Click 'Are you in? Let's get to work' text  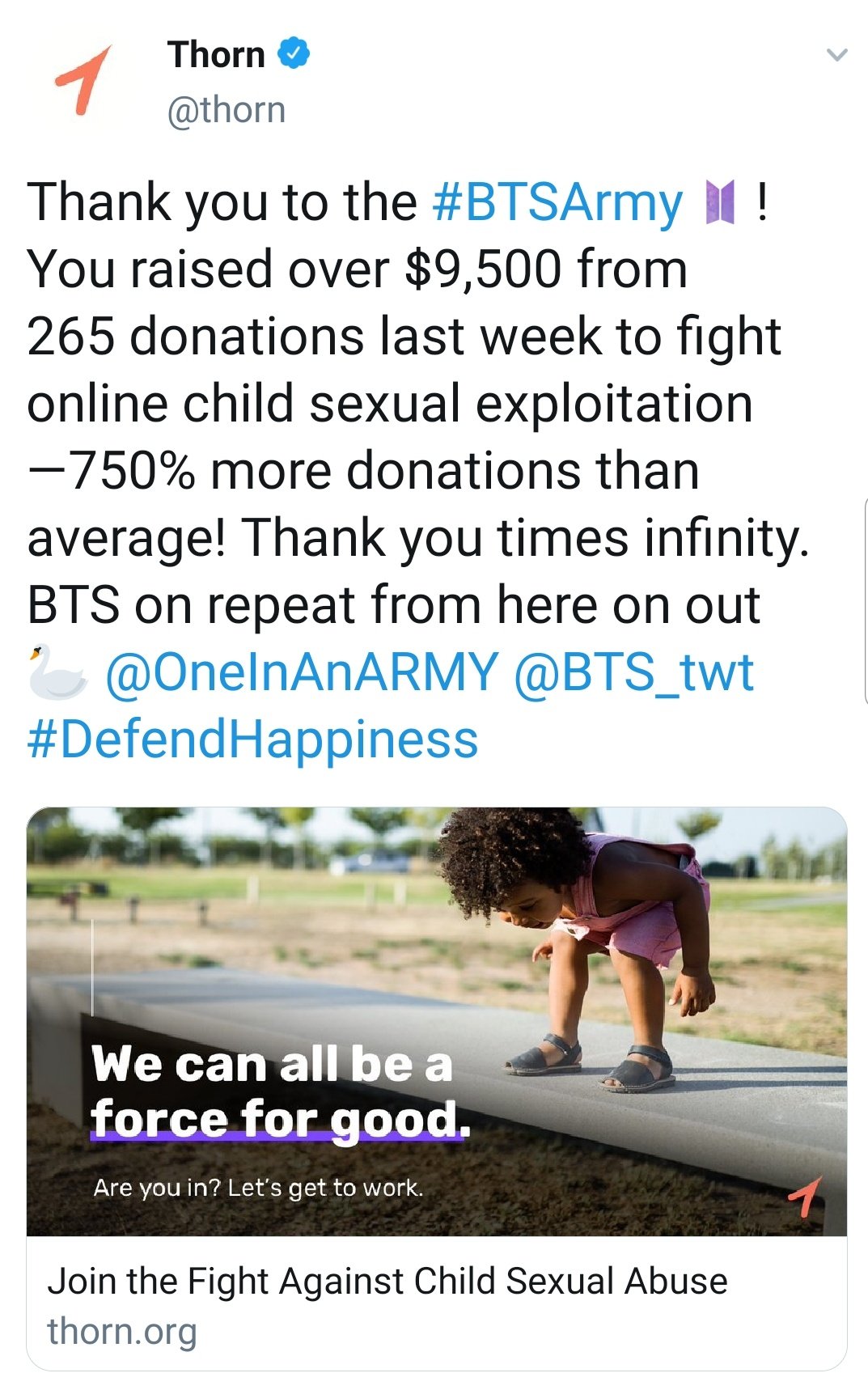pyautogui.click(x=258, y=1188)
